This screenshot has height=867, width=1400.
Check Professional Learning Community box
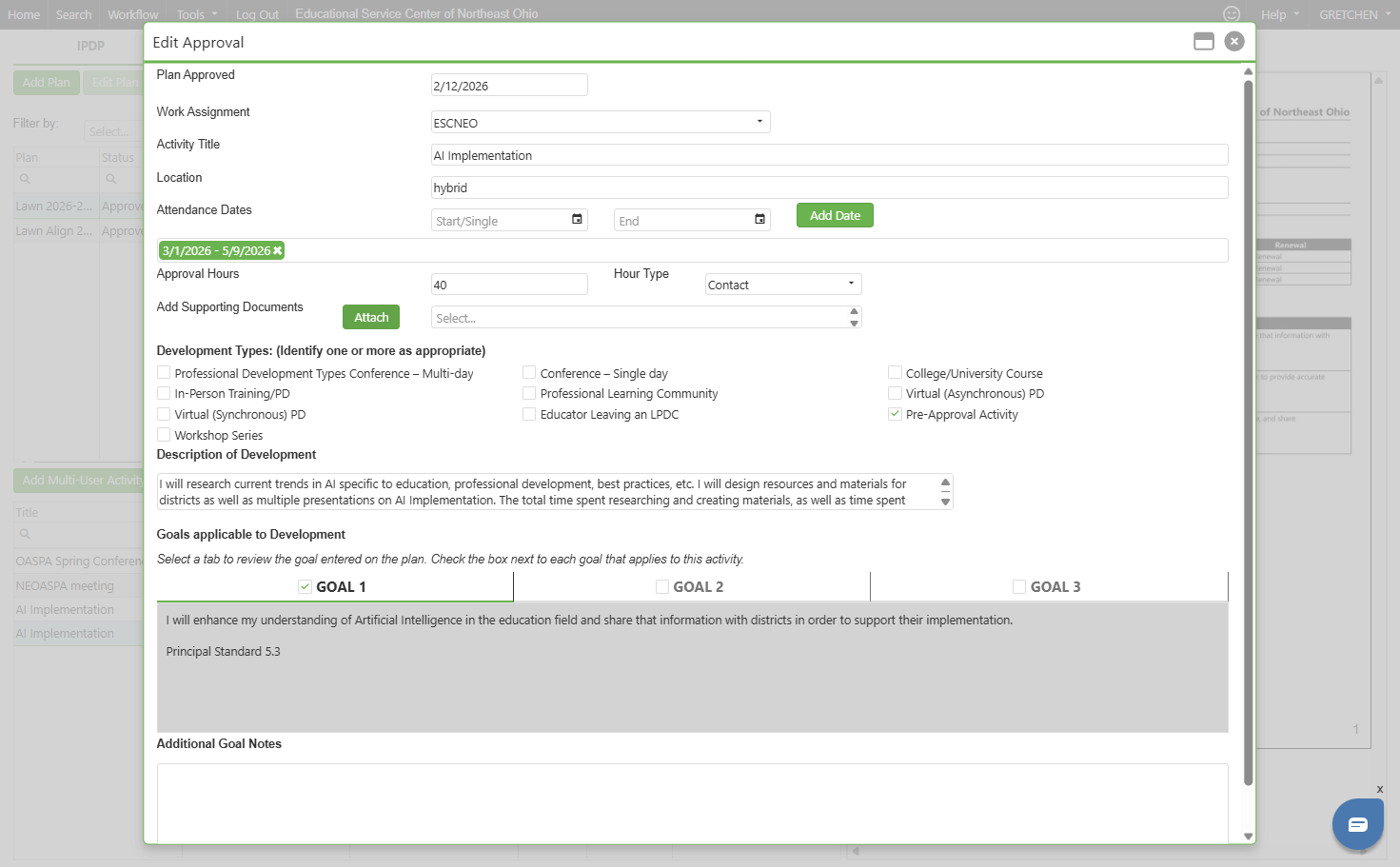point(529,393)
